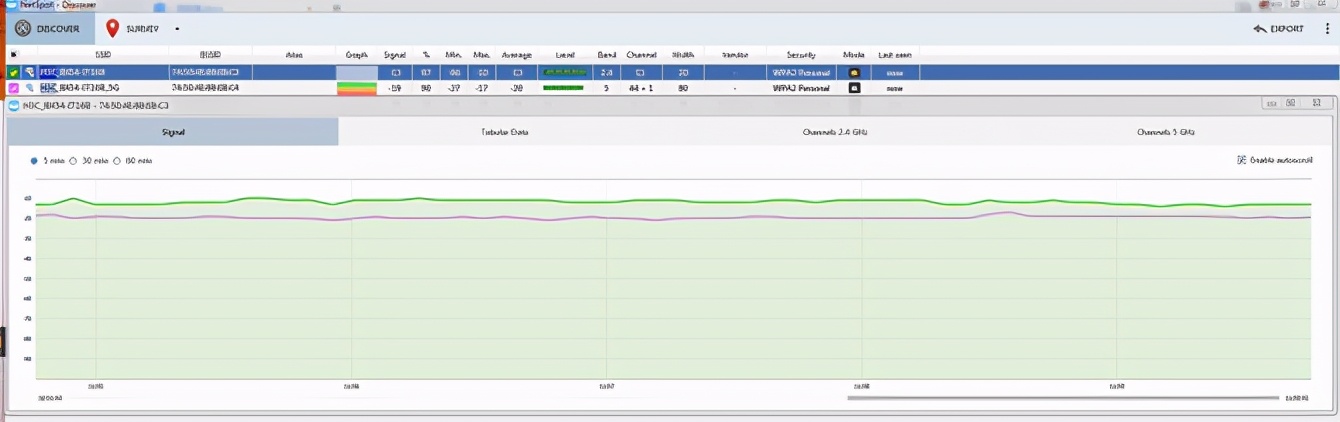Click the Export arrow icon
The height and width of the screenshot is (422, 1340).
1260,28
